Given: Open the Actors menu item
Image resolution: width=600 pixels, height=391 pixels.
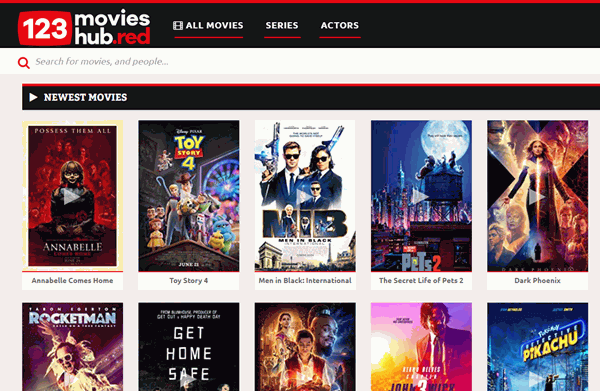Looking at the screenshot, I should (x=340, y=26).
